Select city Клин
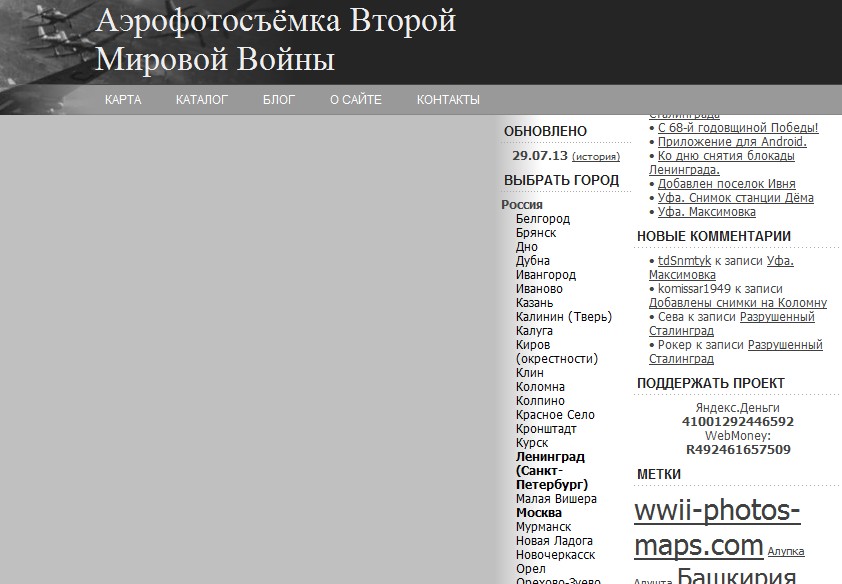This screenshot has width=842, height=584. click(529, 373)
